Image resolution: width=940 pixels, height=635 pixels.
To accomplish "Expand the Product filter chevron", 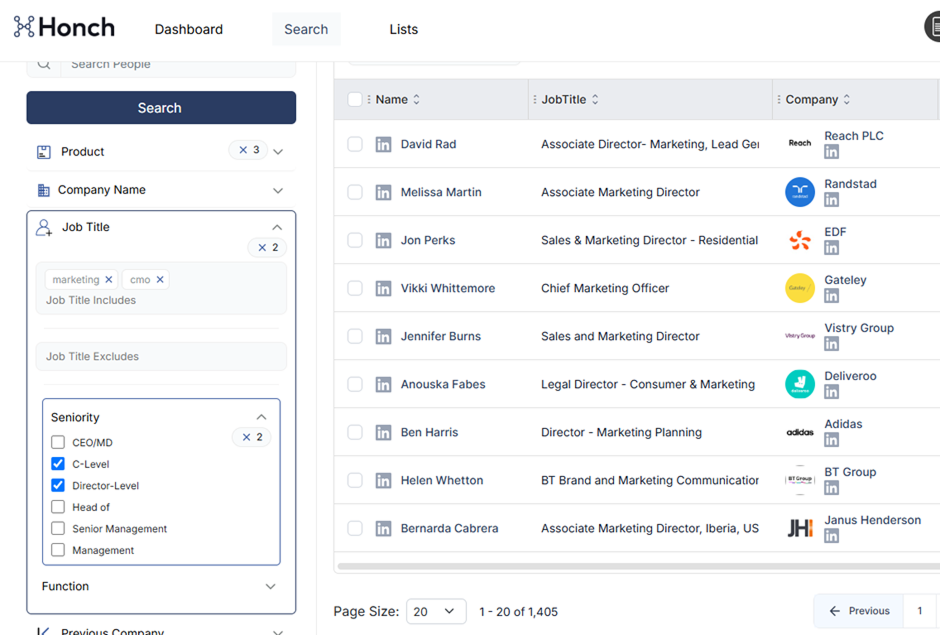I will tap(278, 152).
